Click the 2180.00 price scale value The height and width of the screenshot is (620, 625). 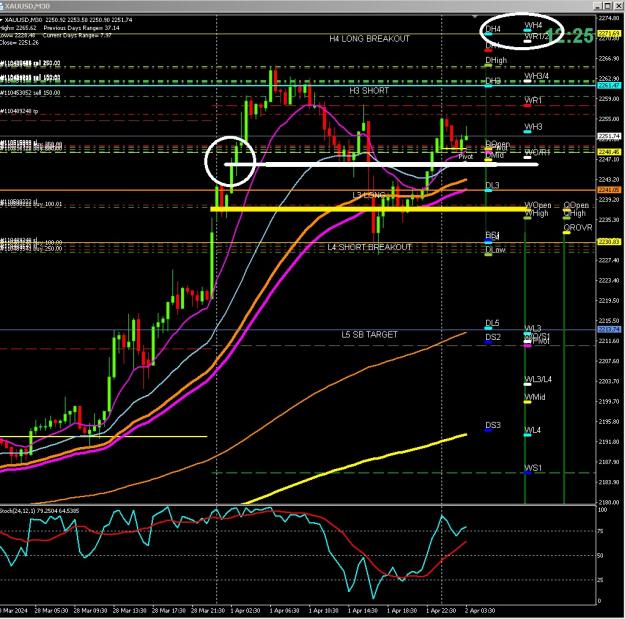coord(609,502)
